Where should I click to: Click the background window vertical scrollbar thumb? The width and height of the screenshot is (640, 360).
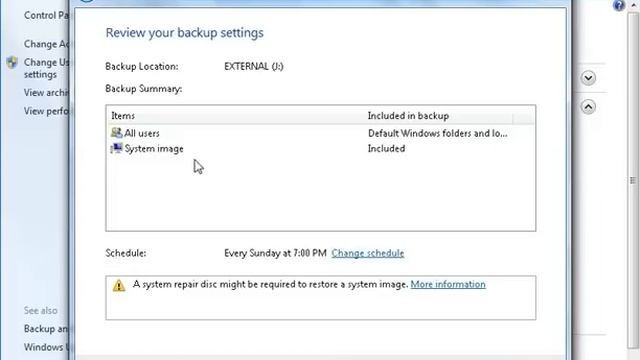[633, 180]
